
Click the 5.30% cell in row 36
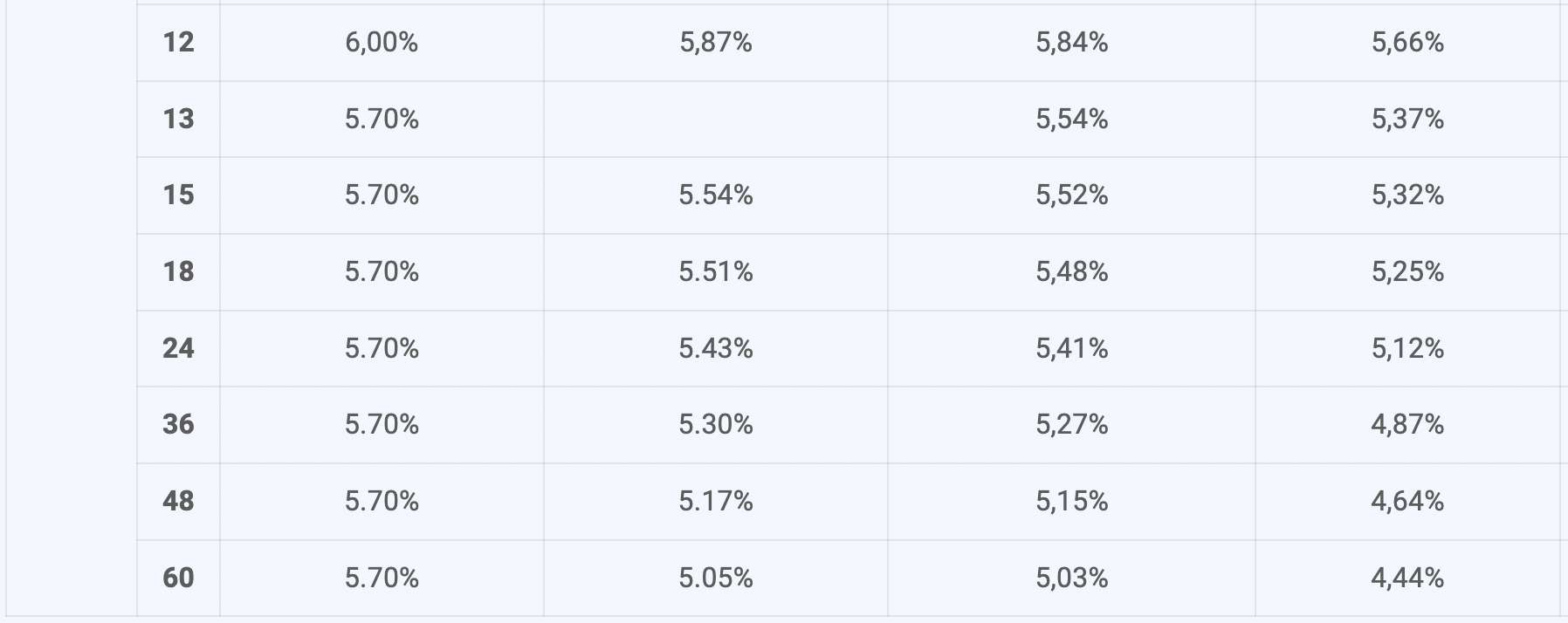coord(716,425)
